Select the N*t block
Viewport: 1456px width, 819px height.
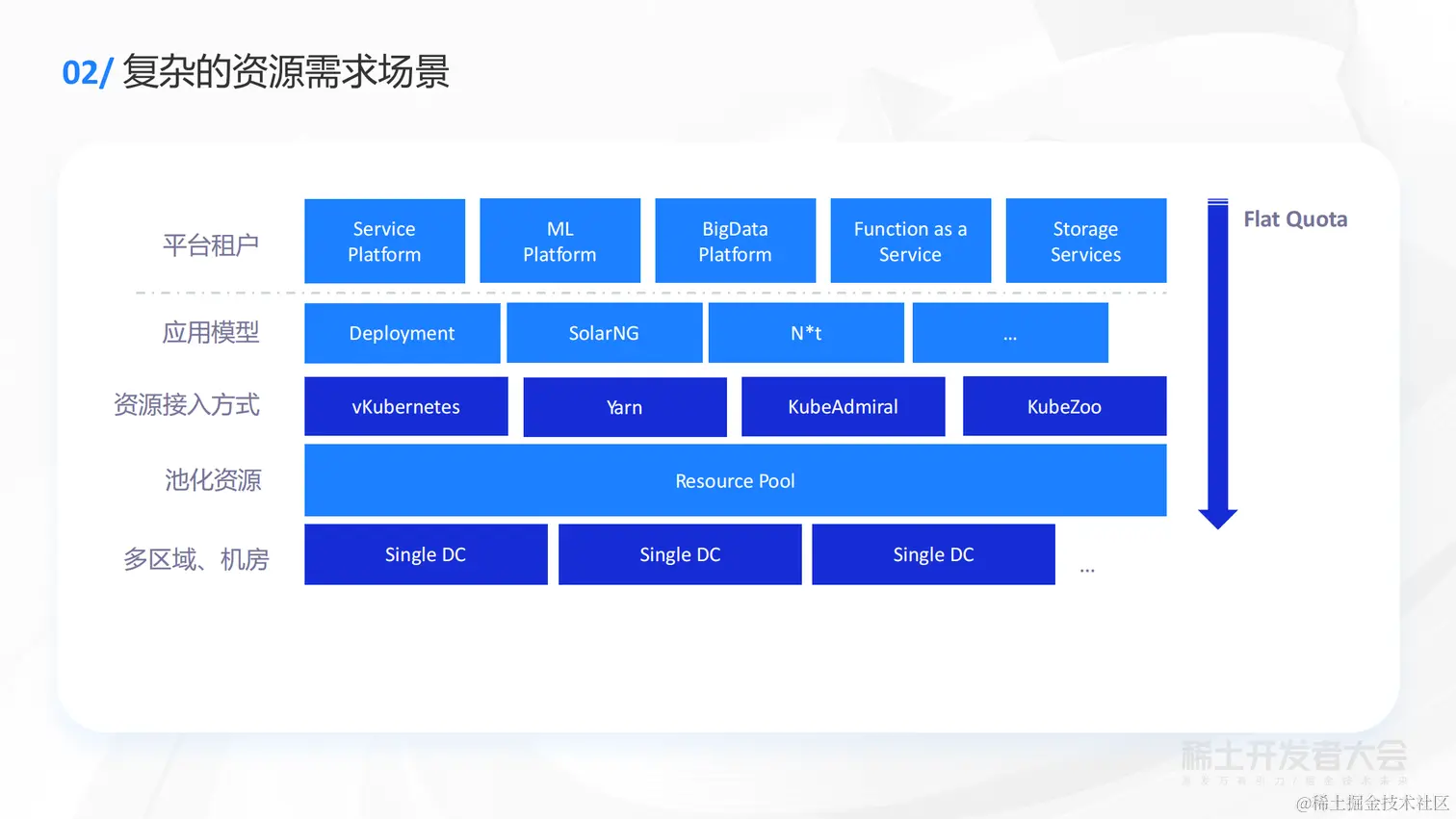tap(806, 333)
